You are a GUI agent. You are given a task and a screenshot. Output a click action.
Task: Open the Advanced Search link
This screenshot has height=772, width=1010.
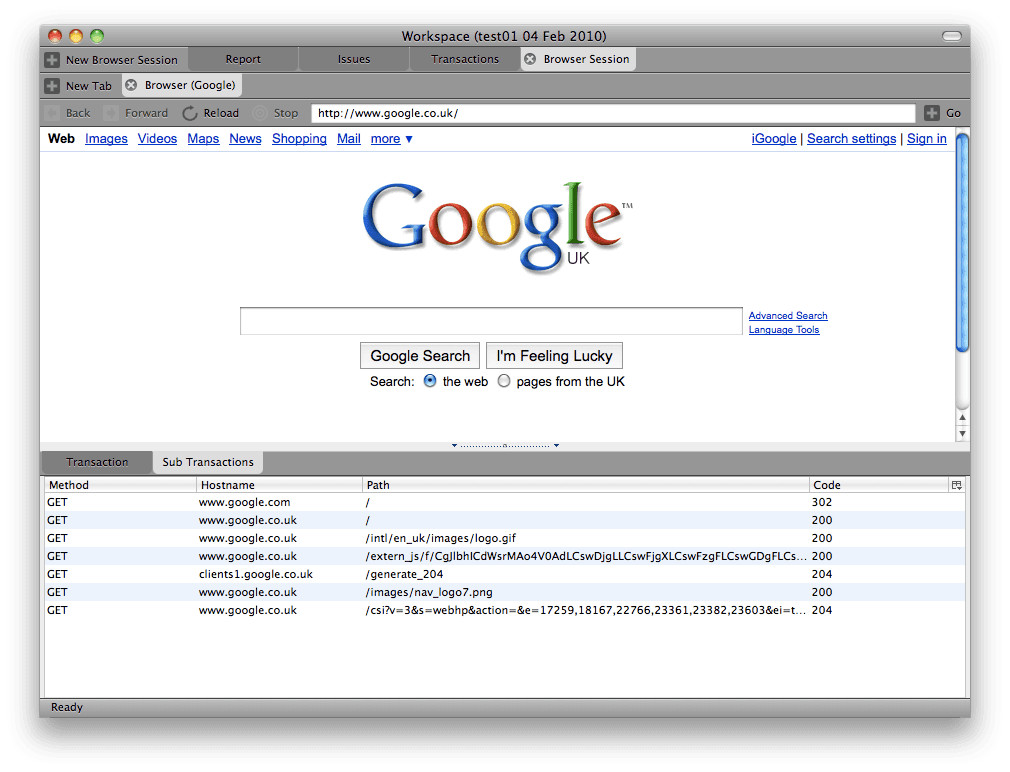pos(788,315)
